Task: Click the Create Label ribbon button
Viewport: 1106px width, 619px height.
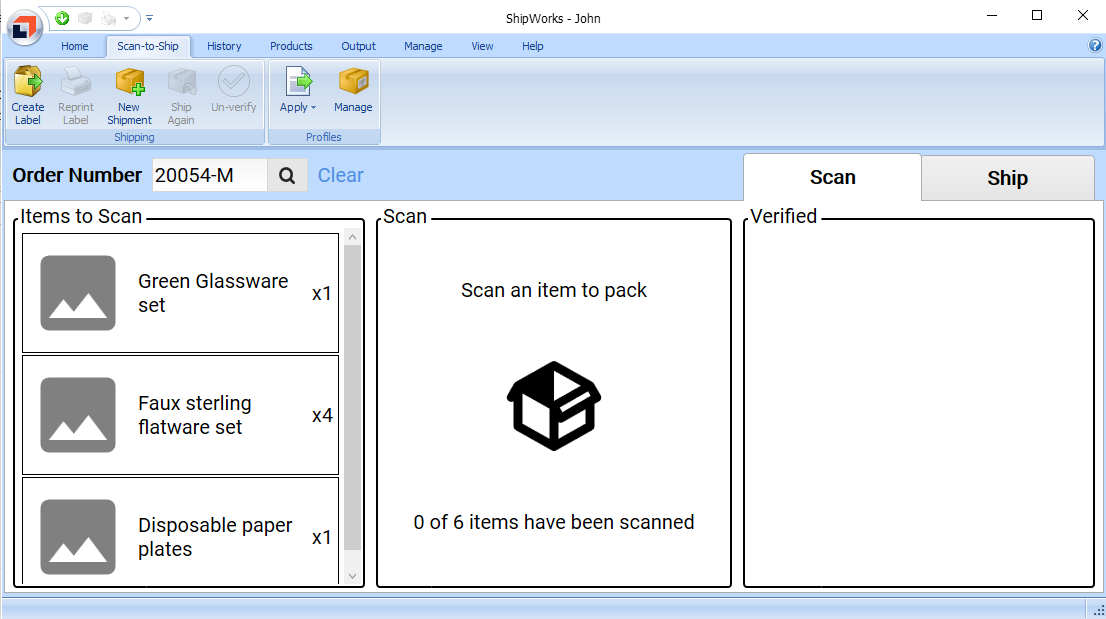Action: [x=28, y=95]
